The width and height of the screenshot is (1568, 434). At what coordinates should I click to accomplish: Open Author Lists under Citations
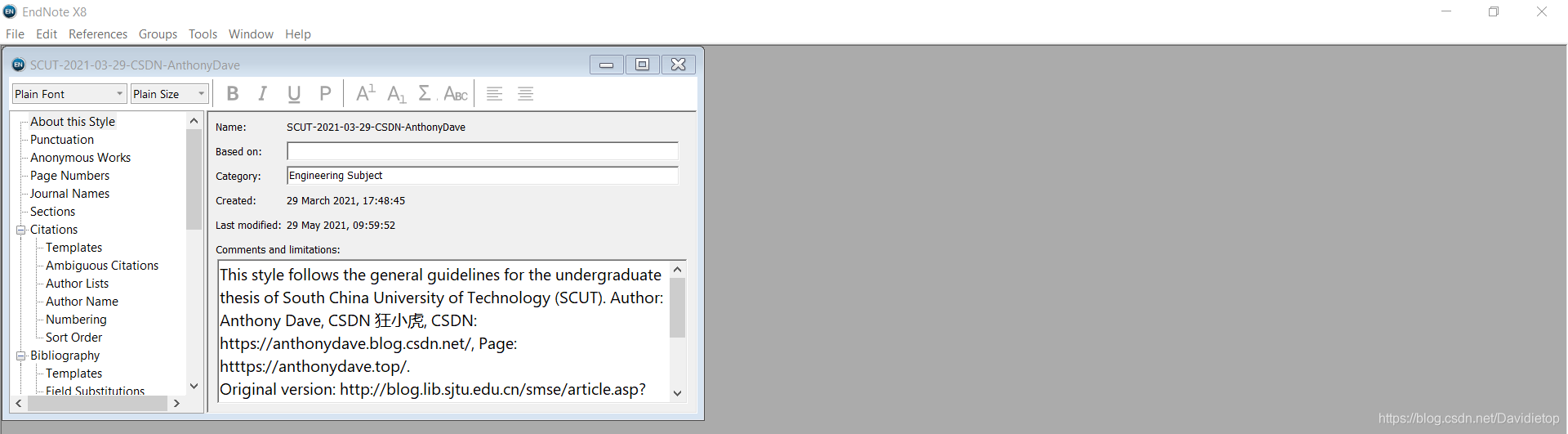click(x=77, y=284)
